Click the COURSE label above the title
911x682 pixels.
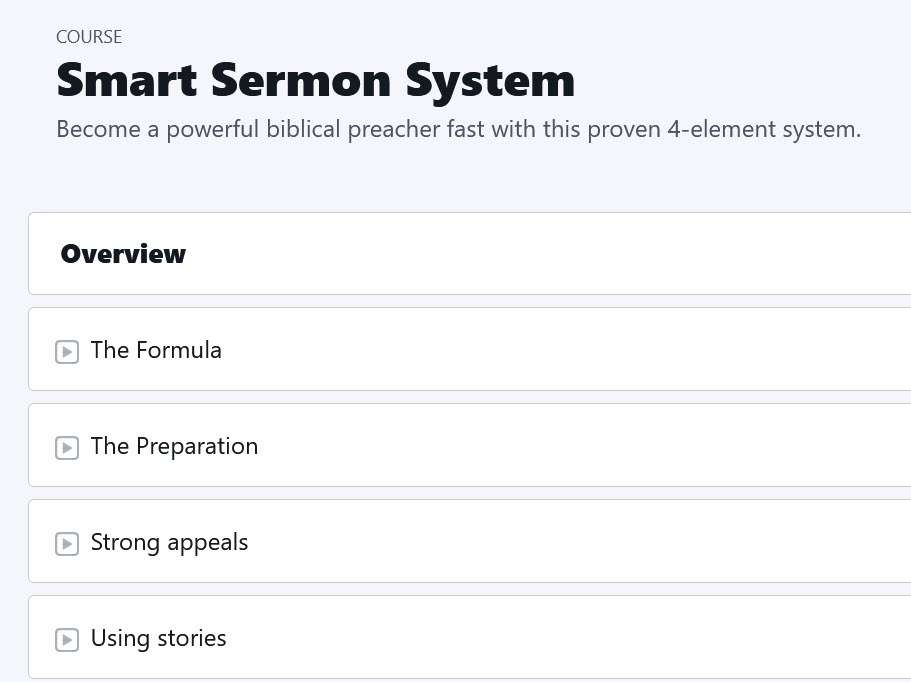(89, 37)
